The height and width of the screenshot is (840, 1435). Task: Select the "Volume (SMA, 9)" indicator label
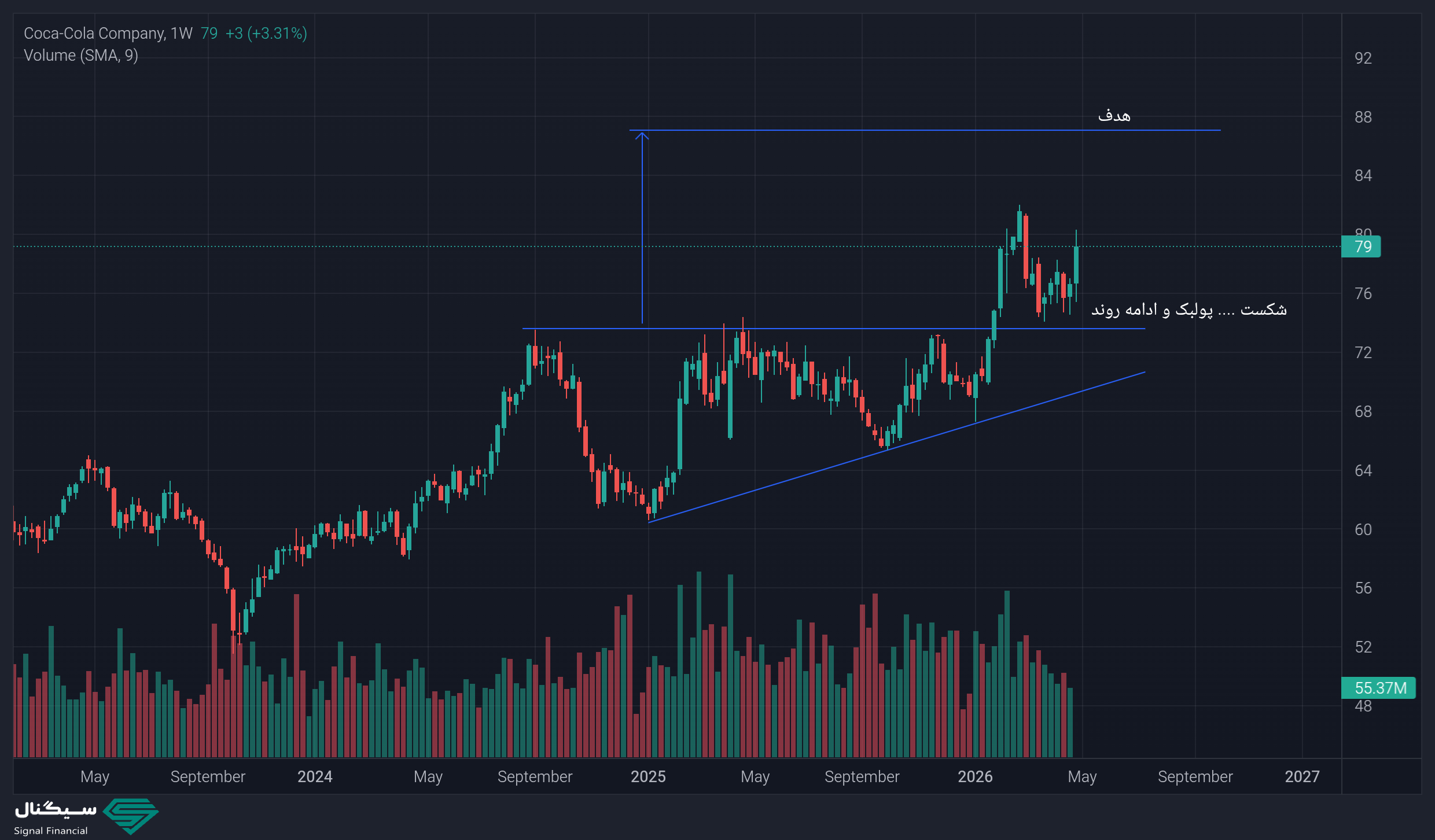click(81, 56)
